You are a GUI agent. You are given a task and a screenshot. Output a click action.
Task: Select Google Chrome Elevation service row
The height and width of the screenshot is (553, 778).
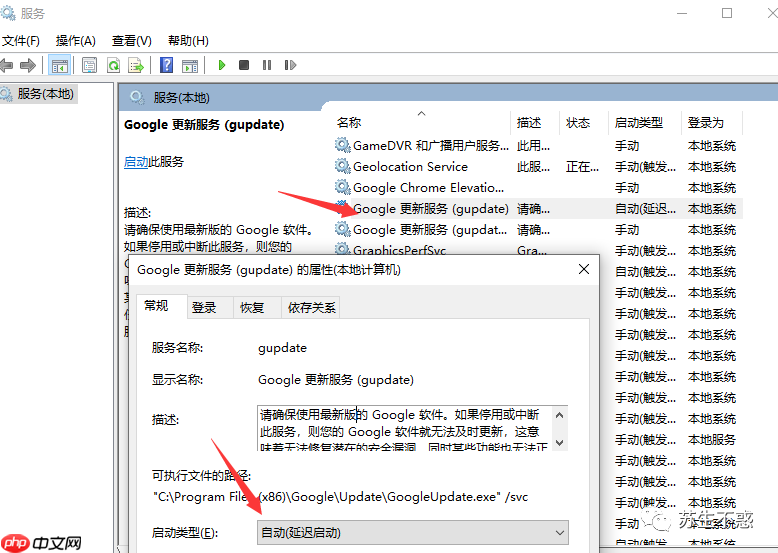538,187
